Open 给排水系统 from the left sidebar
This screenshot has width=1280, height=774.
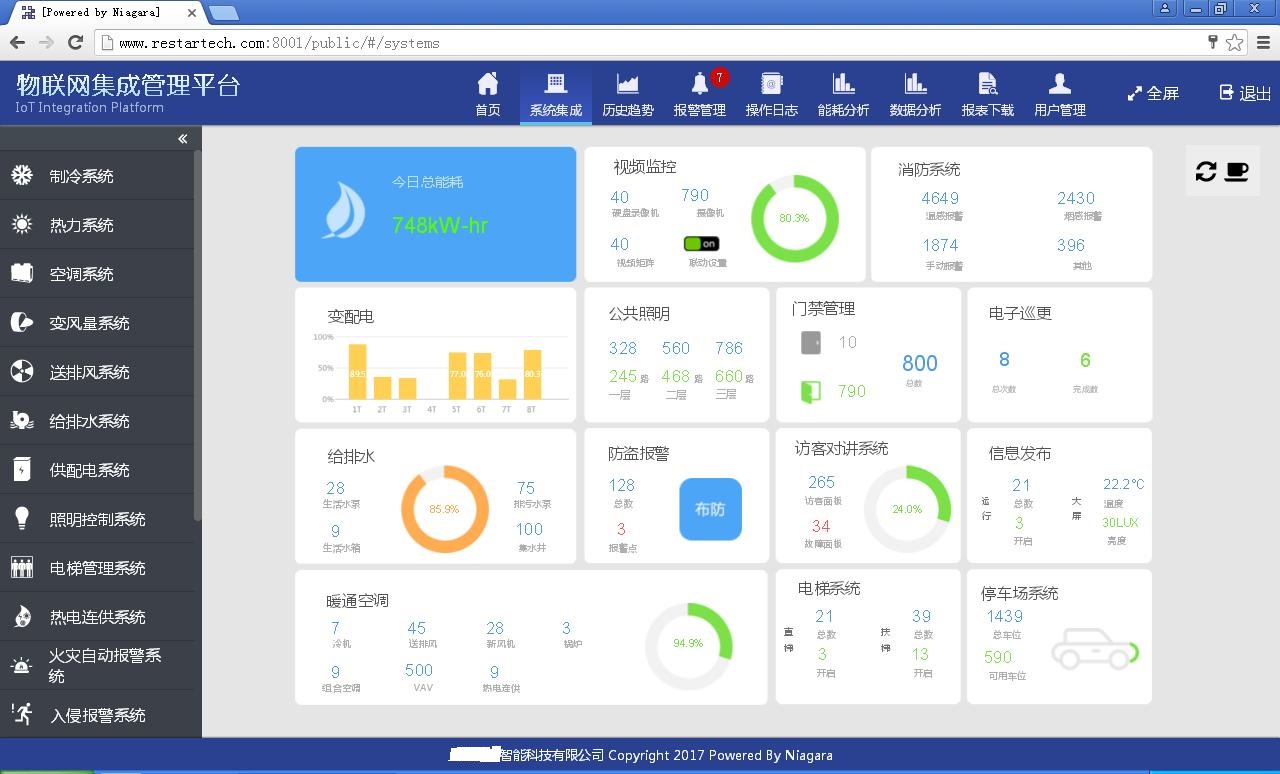point(80,420)
